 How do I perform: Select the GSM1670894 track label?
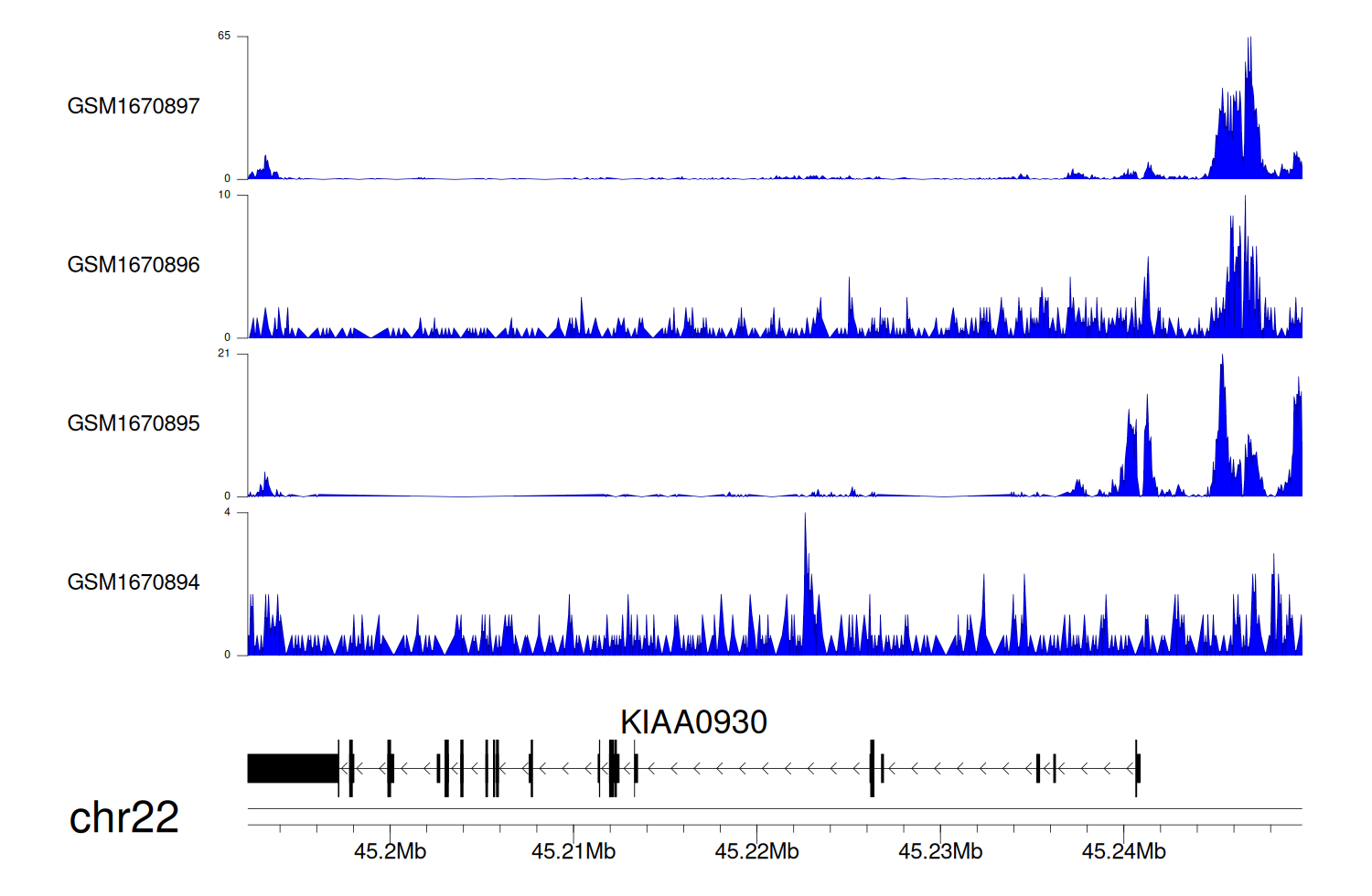pos(134,582)
